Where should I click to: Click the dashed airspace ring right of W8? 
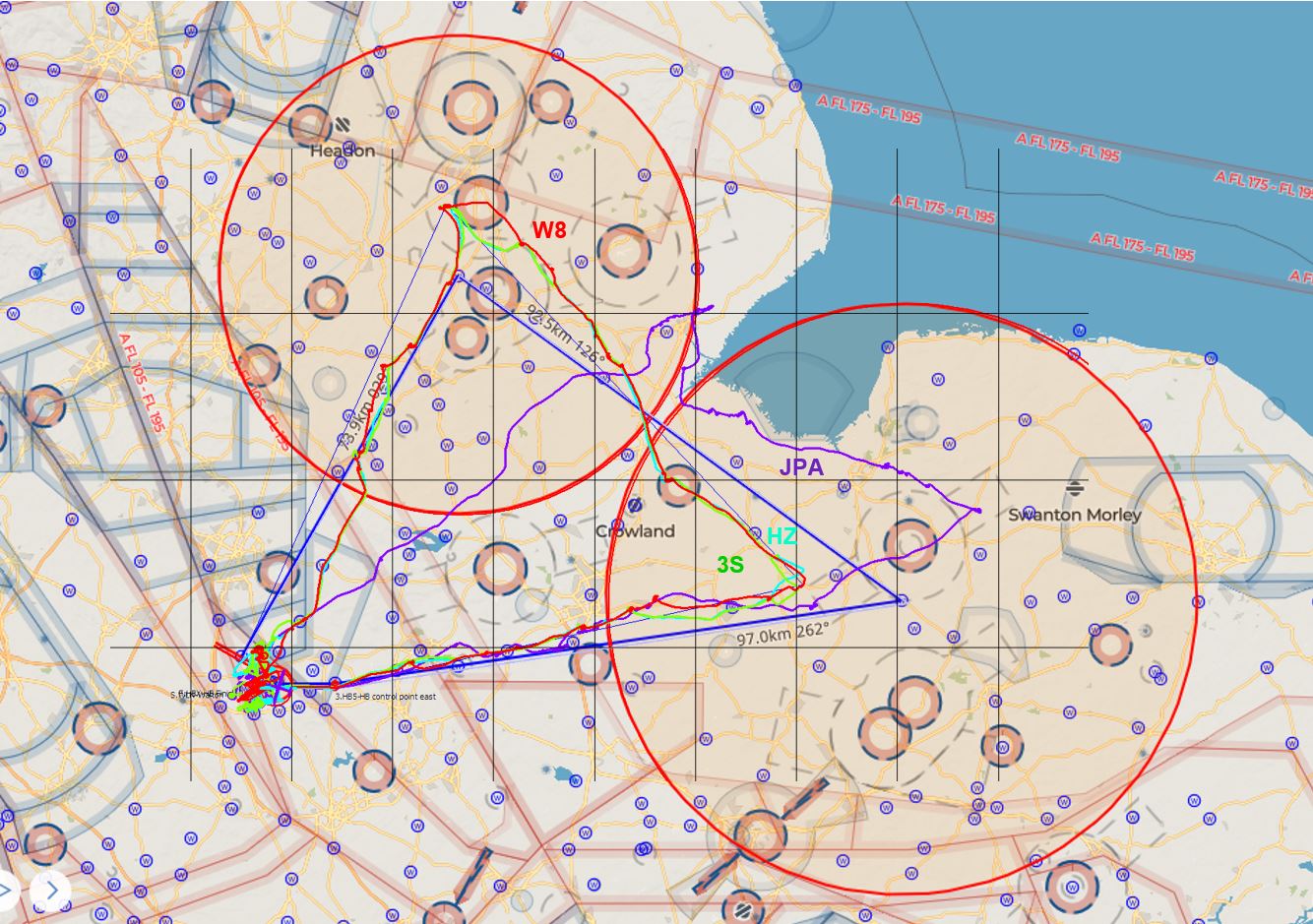click(x=624, y=252)
